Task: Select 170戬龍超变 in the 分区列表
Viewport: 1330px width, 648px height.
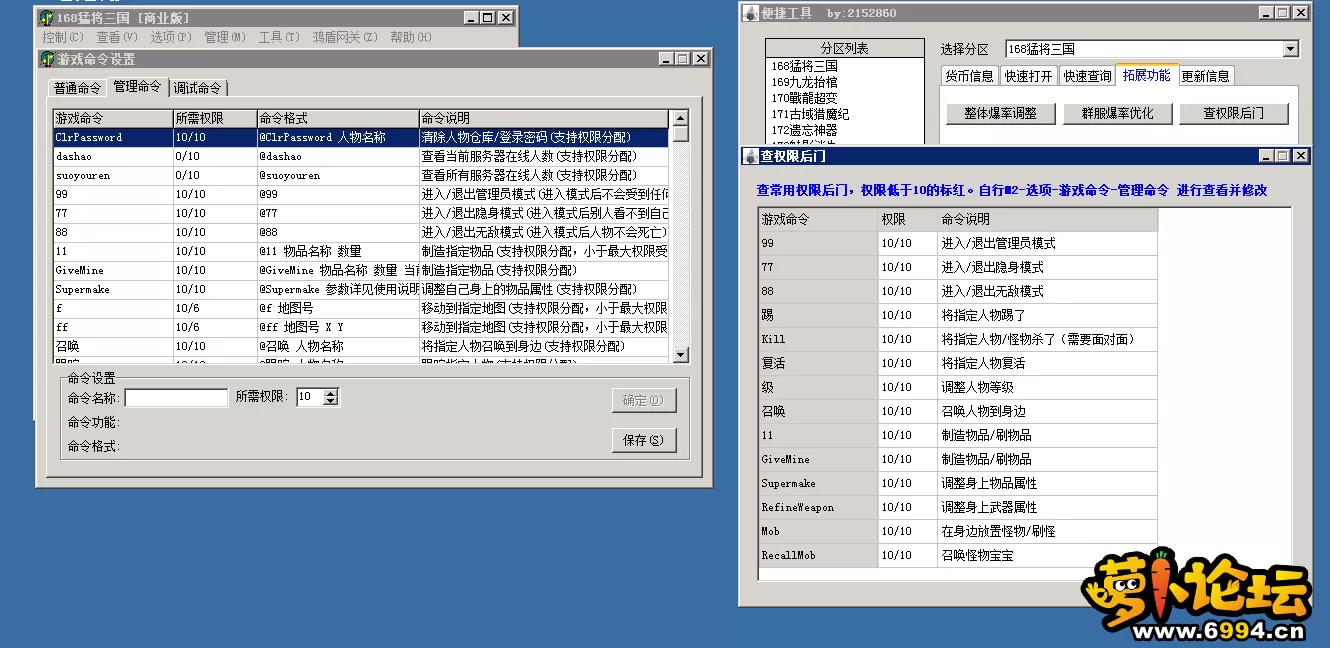Action: [x=845, y=98]
